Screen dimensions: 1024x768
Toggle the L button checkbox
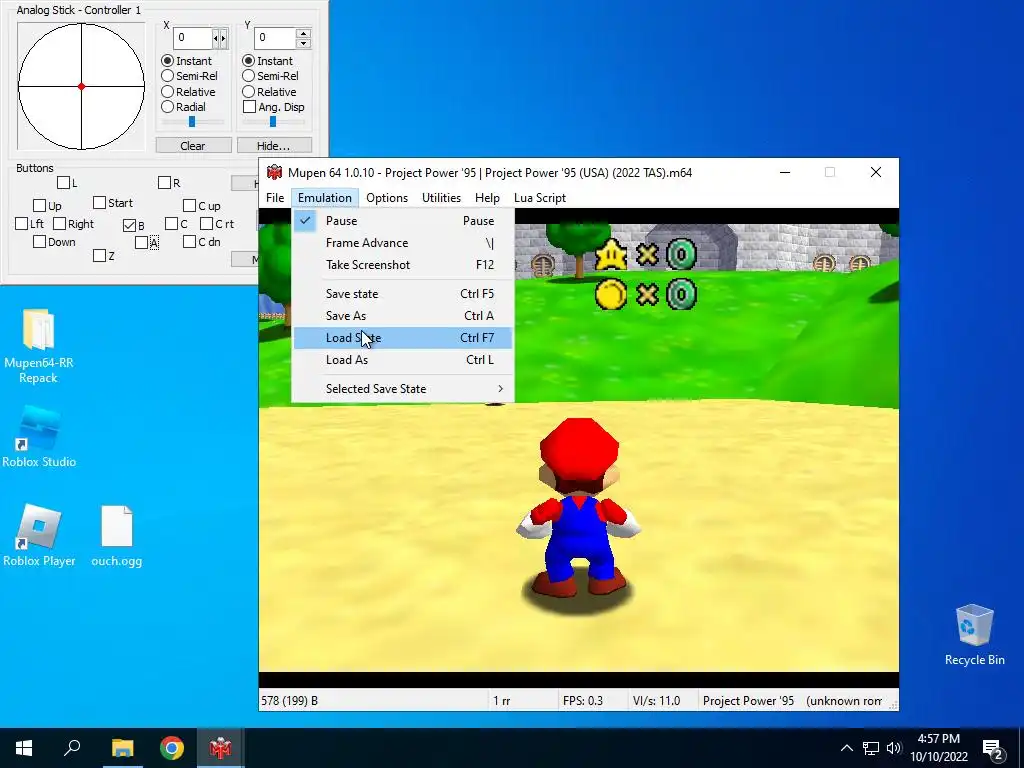(63, 183)
